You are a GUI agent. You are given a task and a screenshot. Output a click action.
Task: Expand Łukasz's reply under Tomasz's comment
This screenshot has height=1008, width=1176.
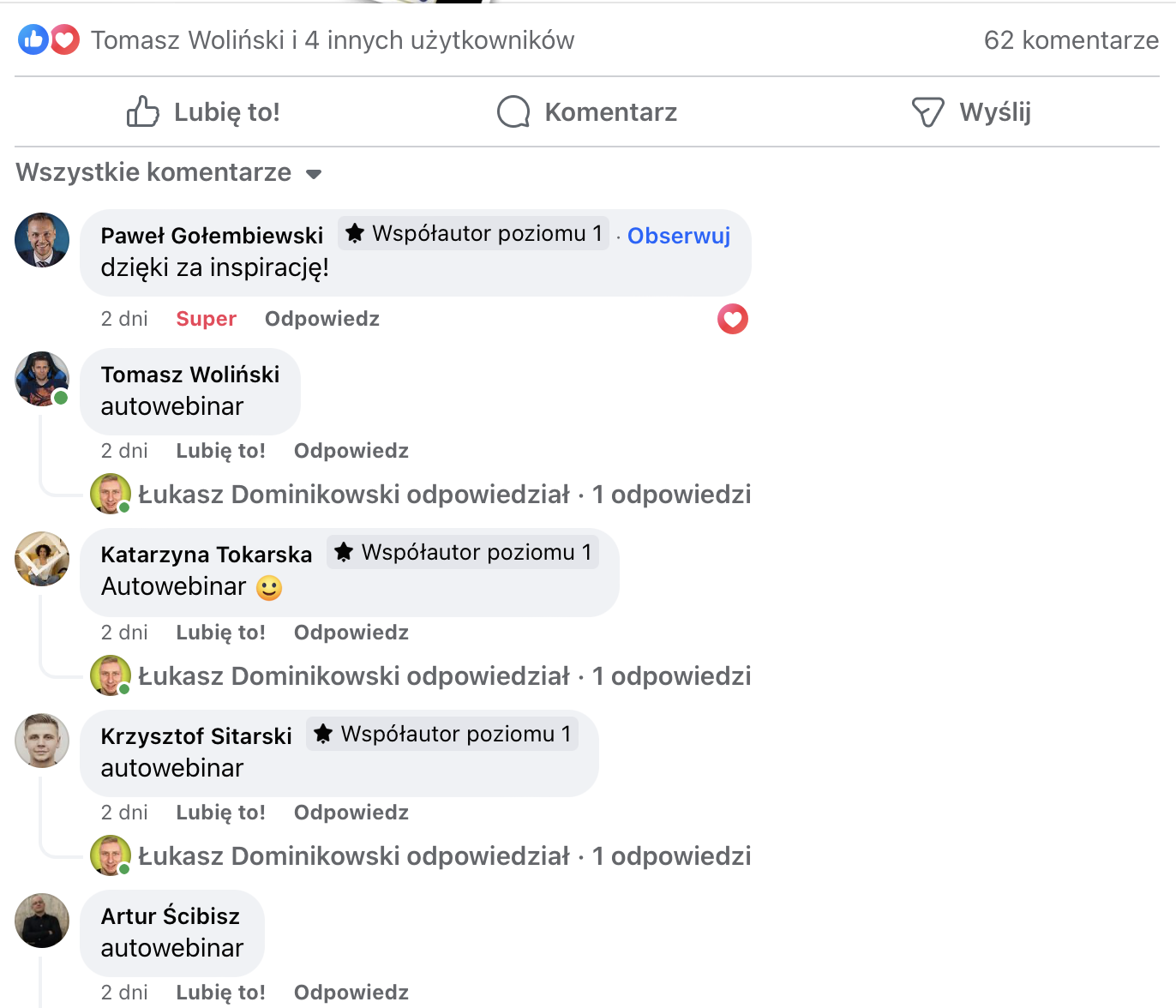coord(444,495)
